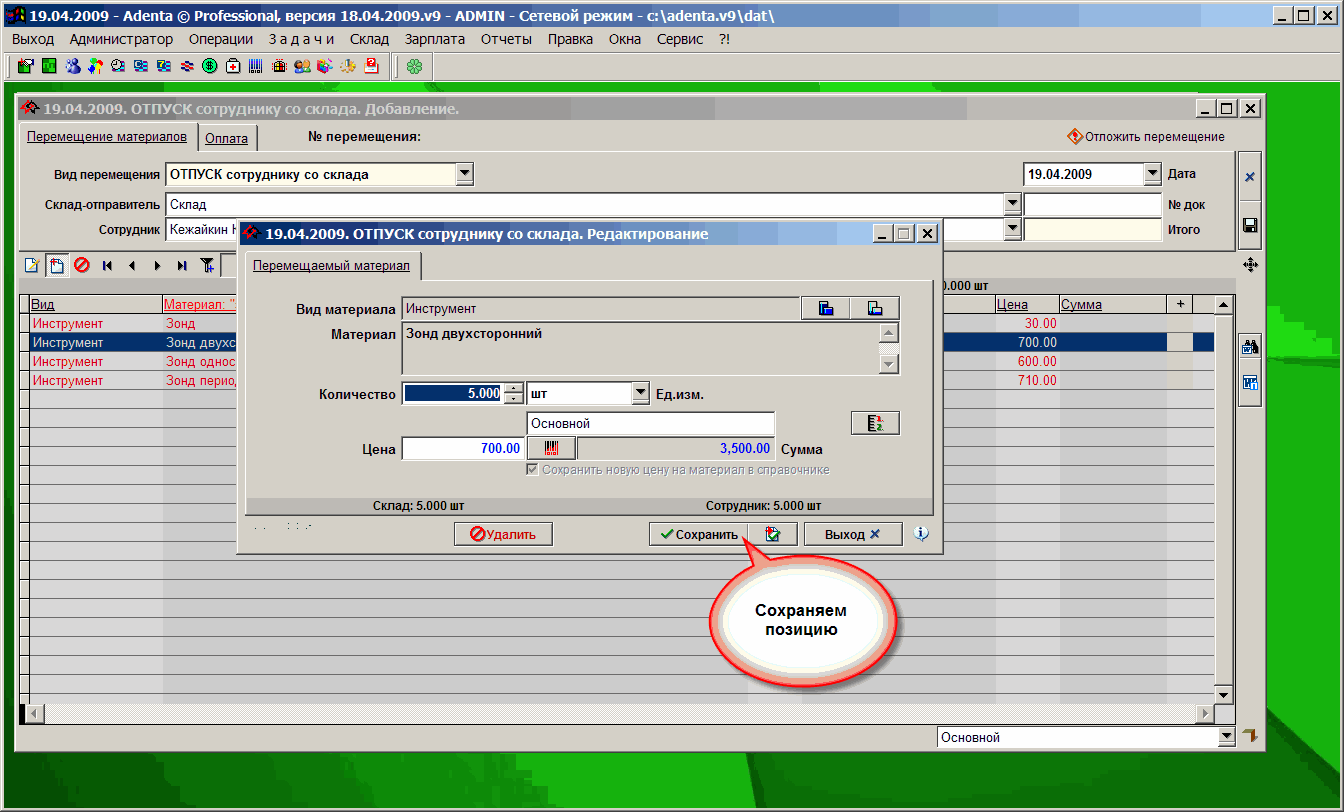Viewport: 1344px width, 812px height.
Task: Switch to the 'Оплата' tab
Action: pos(226,138)
